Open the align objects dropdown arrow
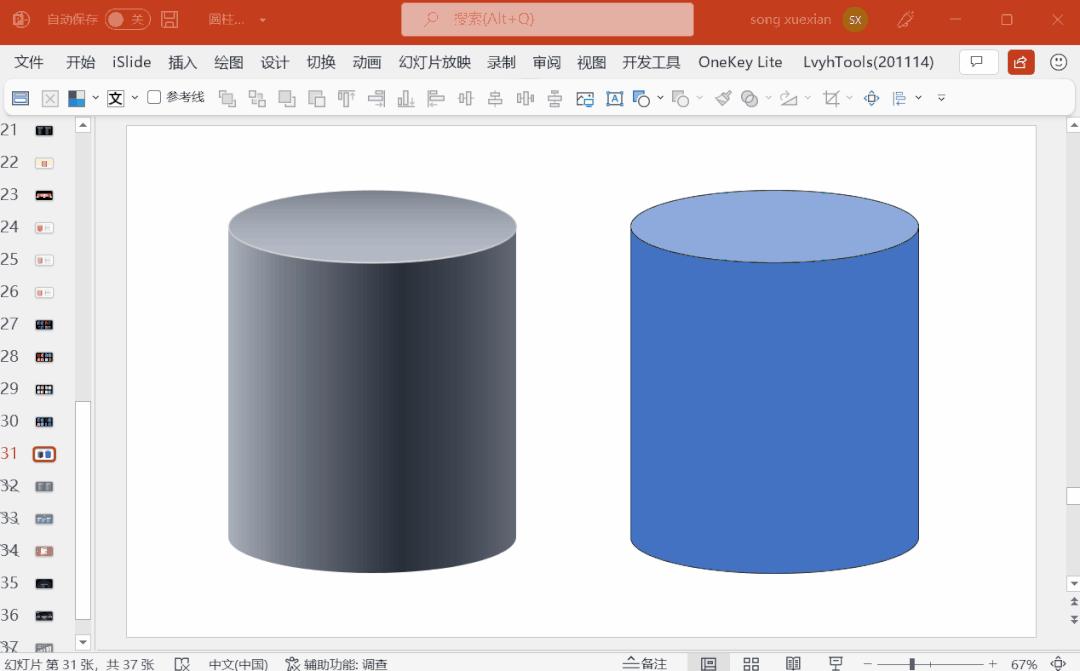1080x671 pixels. tap(918, 98)
